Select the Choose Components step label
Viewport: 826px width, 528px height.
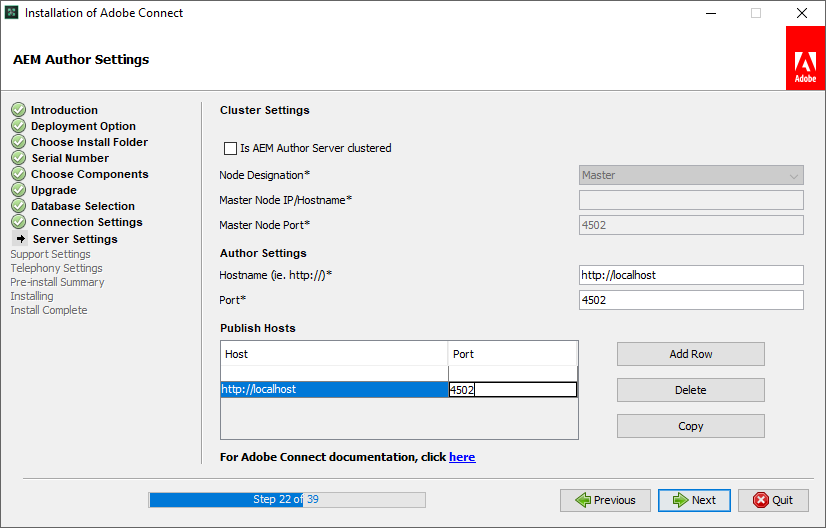[x=90, y=174]
